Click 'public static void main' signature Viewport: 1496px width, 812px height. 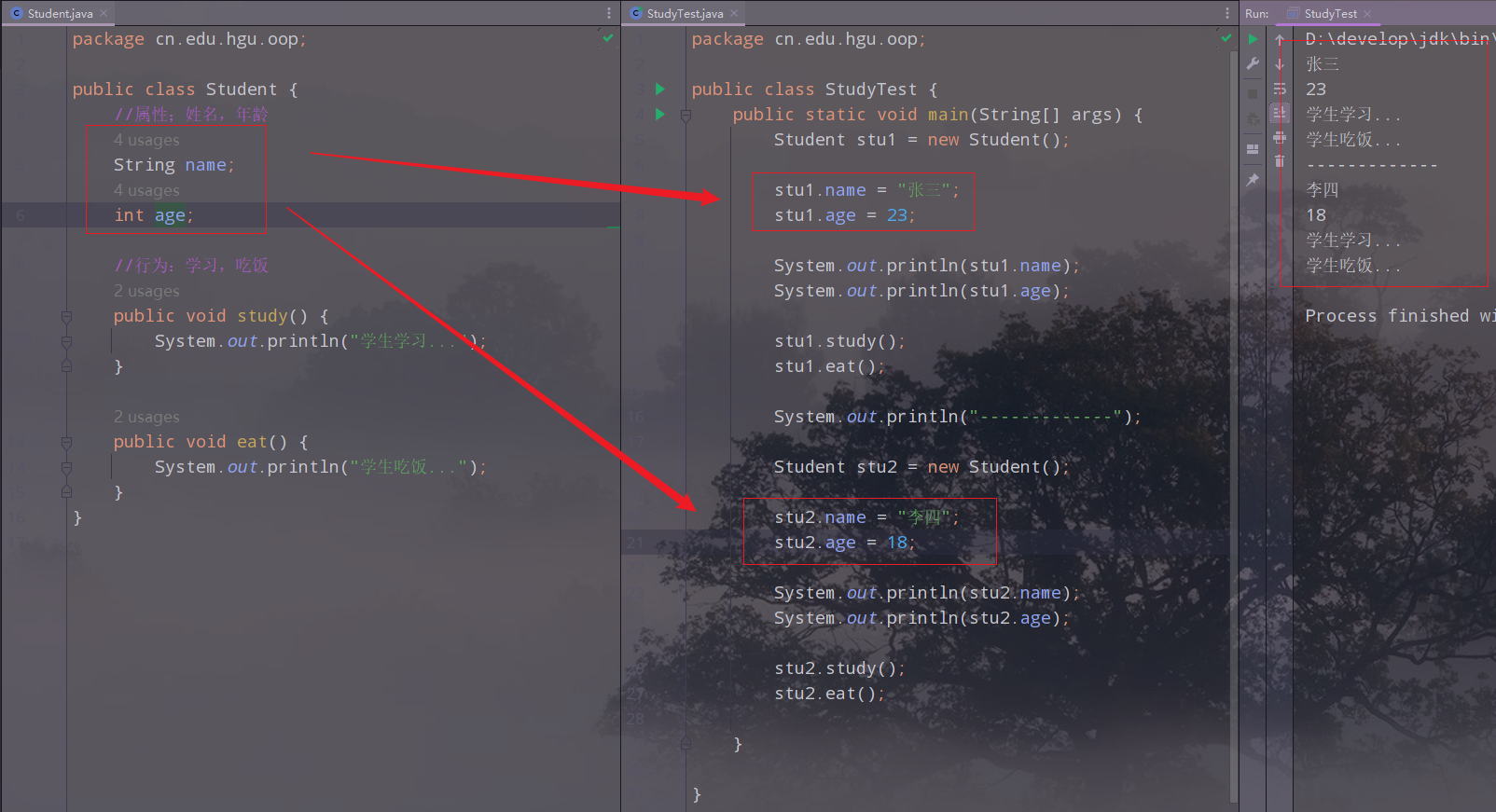[937, 115]
